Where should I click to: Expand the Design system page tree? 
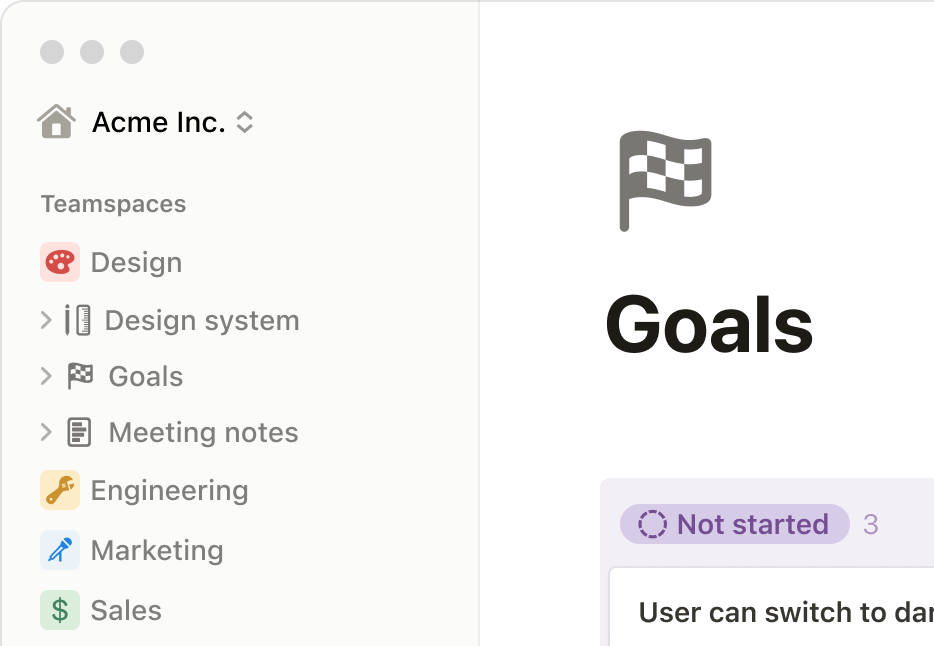coord(45,320)
